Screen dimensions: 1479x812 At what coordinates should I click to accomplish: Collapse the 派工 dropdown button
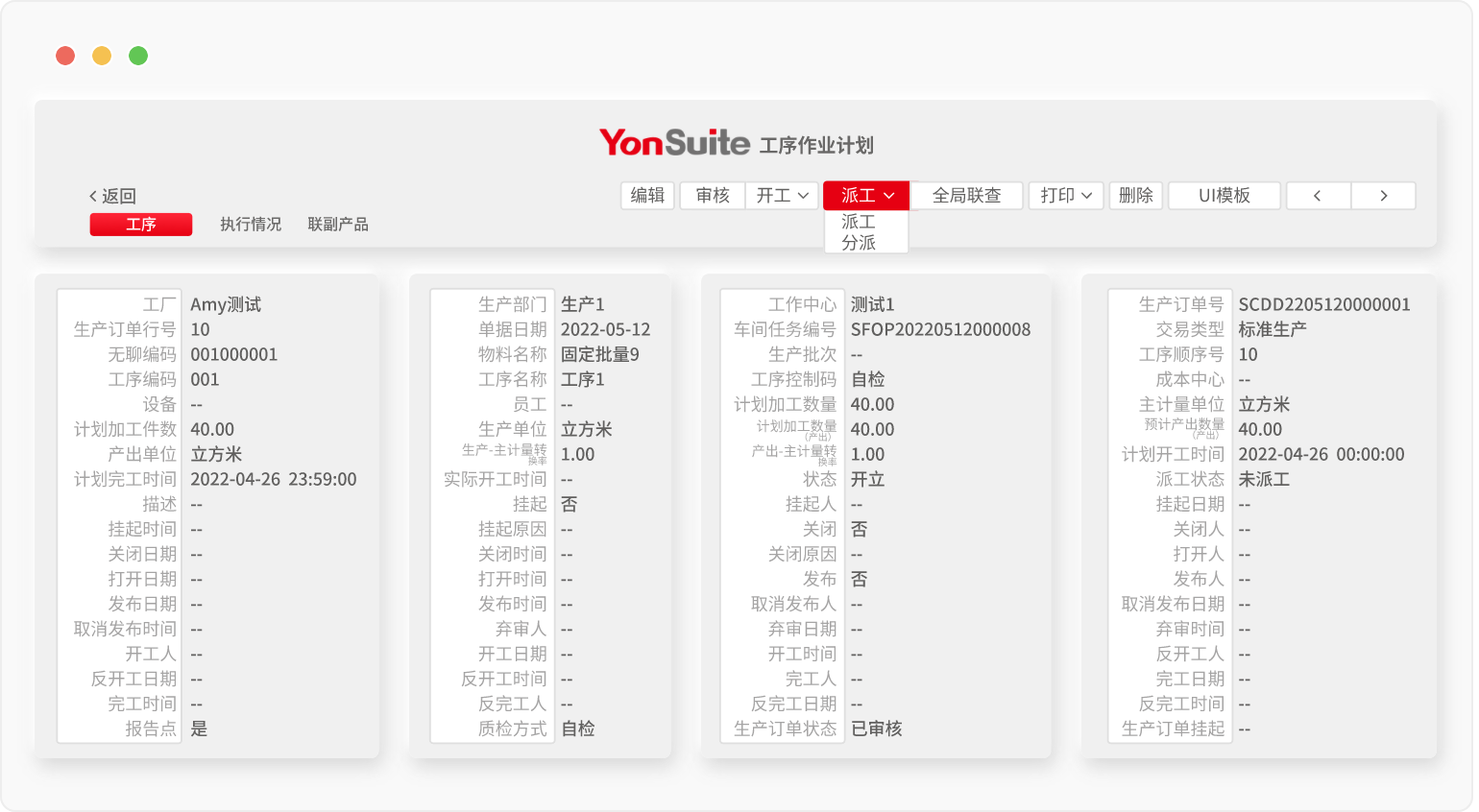(x=865, y=196)
